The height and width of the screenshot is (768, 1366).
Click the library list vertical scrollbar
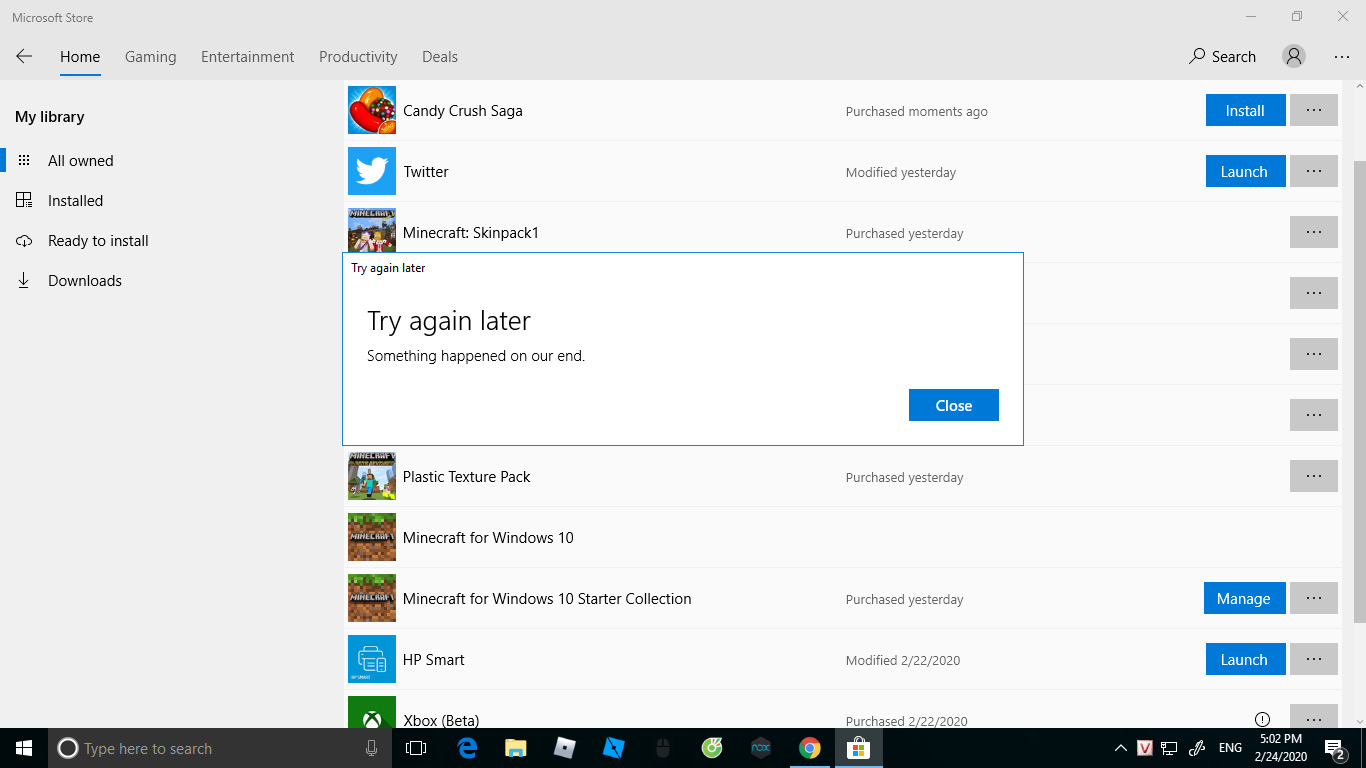click(x=1359, y=390)
